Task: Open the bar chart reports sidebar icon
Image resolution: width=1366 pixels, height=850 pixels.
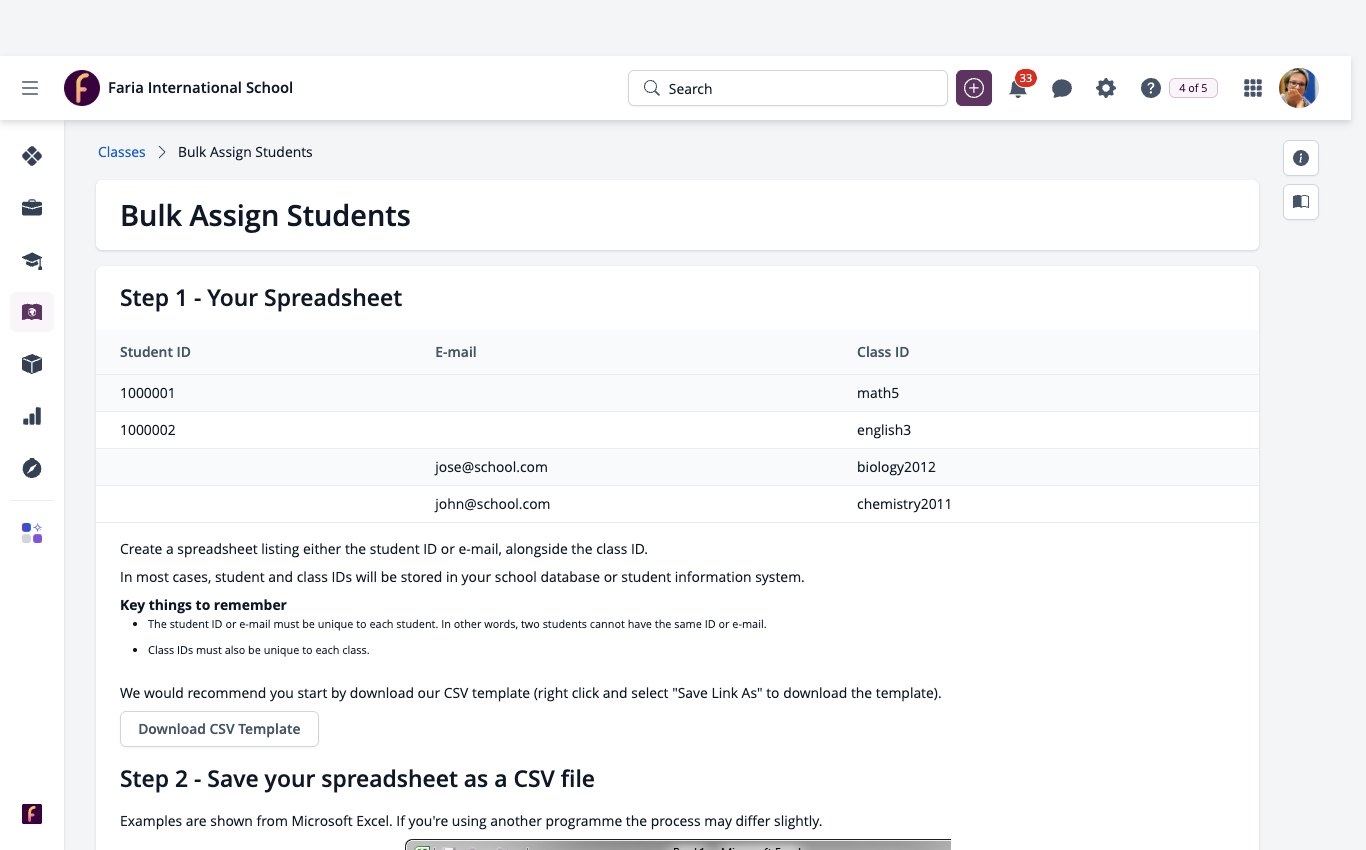Action: coord(32,416)
